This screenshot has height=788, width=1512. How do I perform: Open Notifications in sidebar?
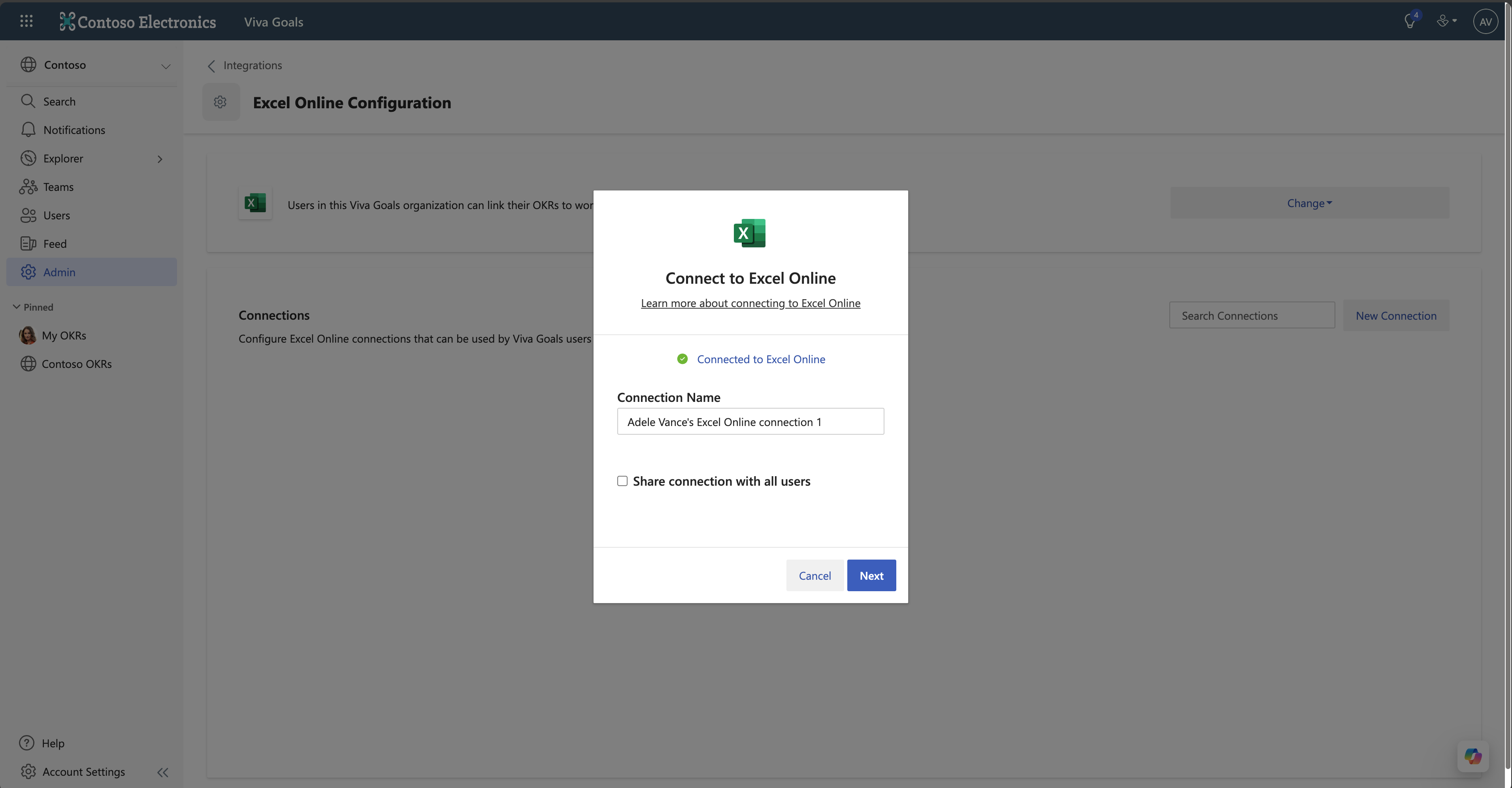click(x=74, y=130)
